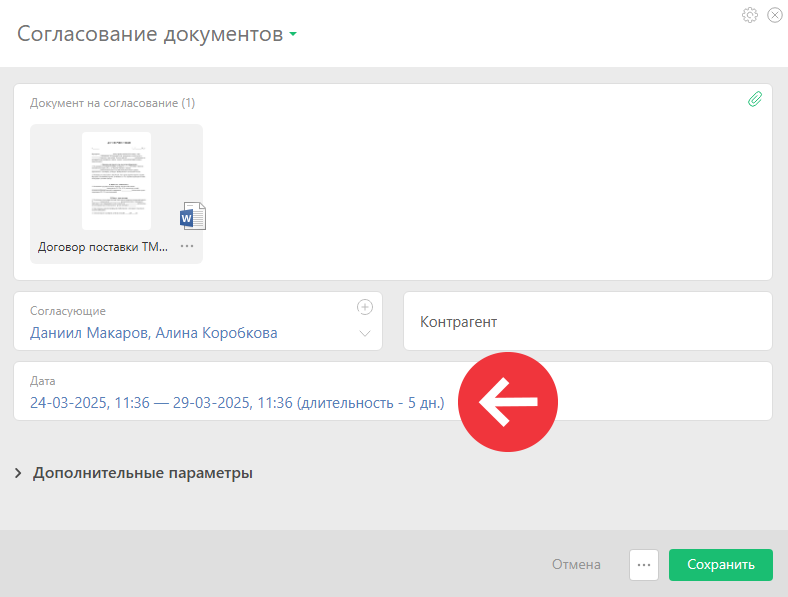The width and height of the screenshot is (788, 597).
Task: Add an approver with the plus icon
Action: [x=365, y=307]
